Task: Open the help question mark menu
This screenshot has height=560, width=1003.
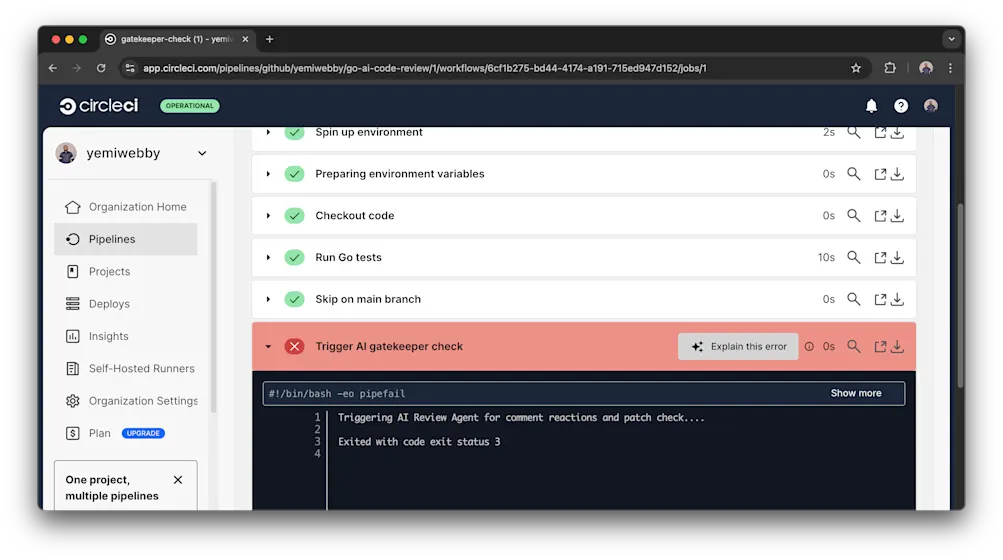Action: (901, 106)
